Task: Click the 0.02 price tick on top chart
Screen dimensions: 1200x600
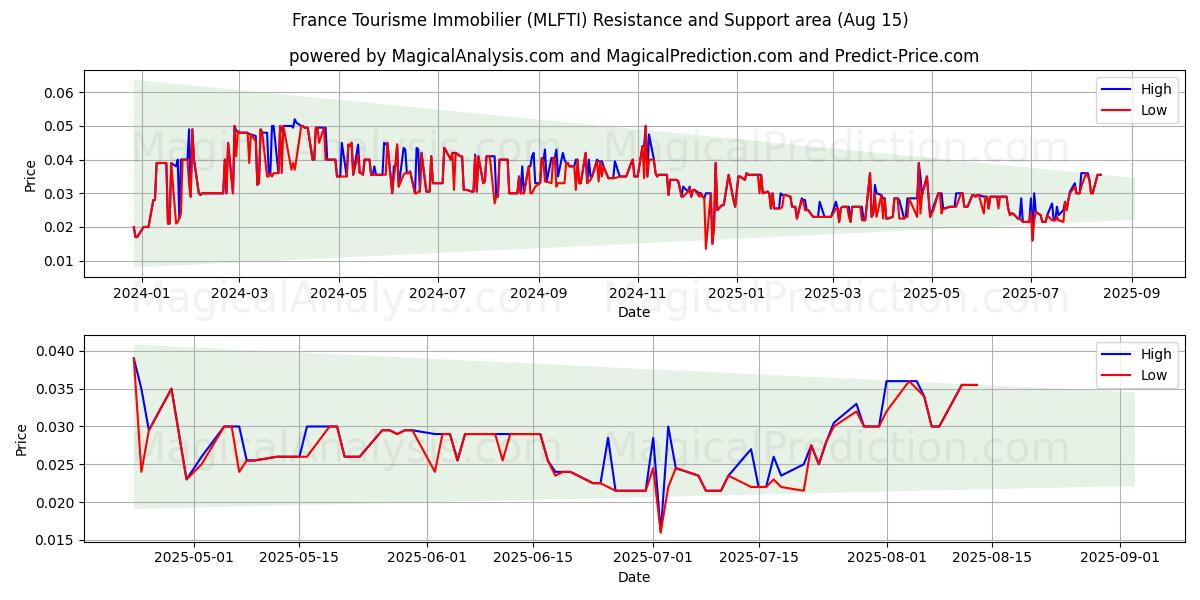Action: 60,227
